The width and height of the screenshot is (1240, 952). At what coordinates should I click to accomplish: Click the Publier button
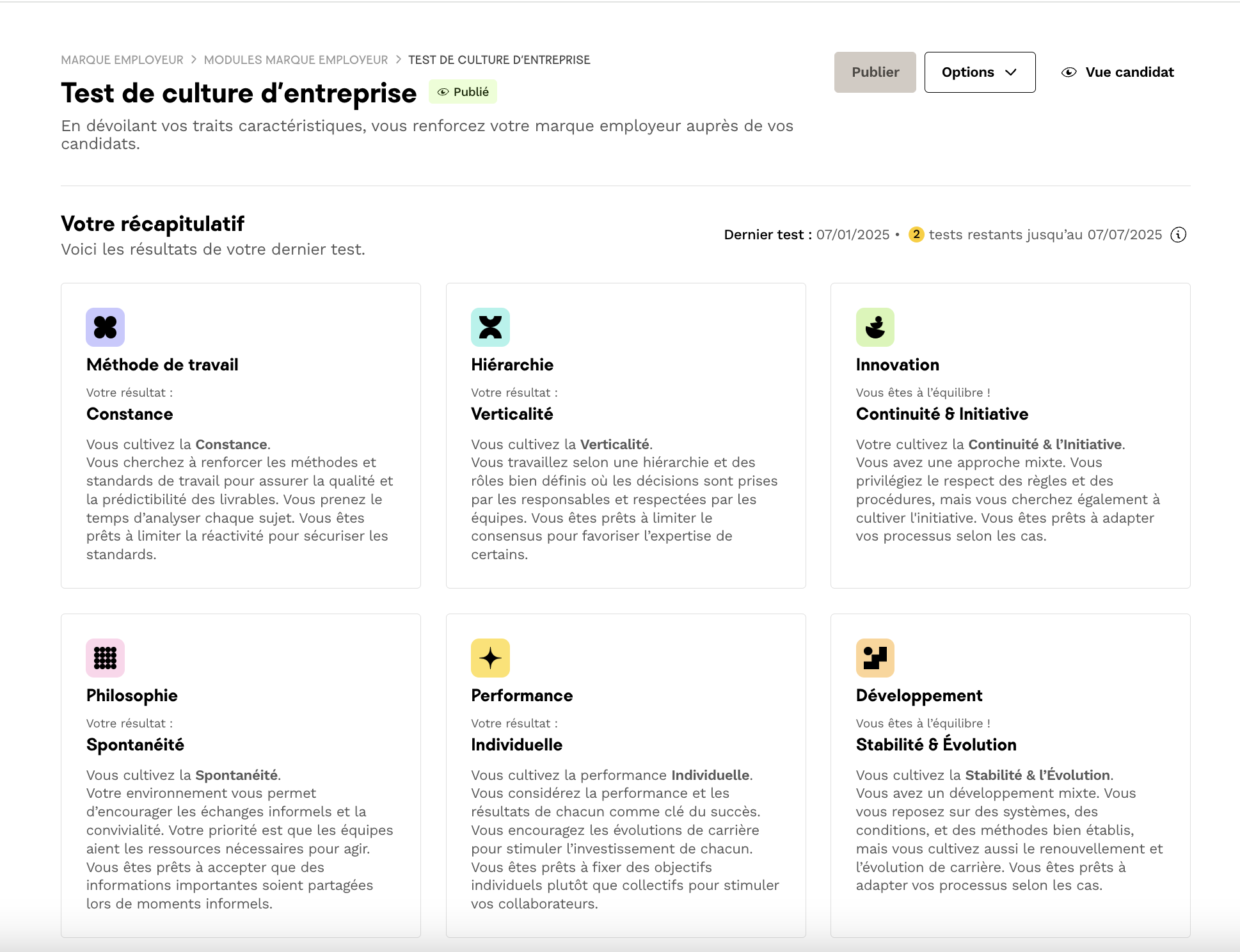[875, 72]
